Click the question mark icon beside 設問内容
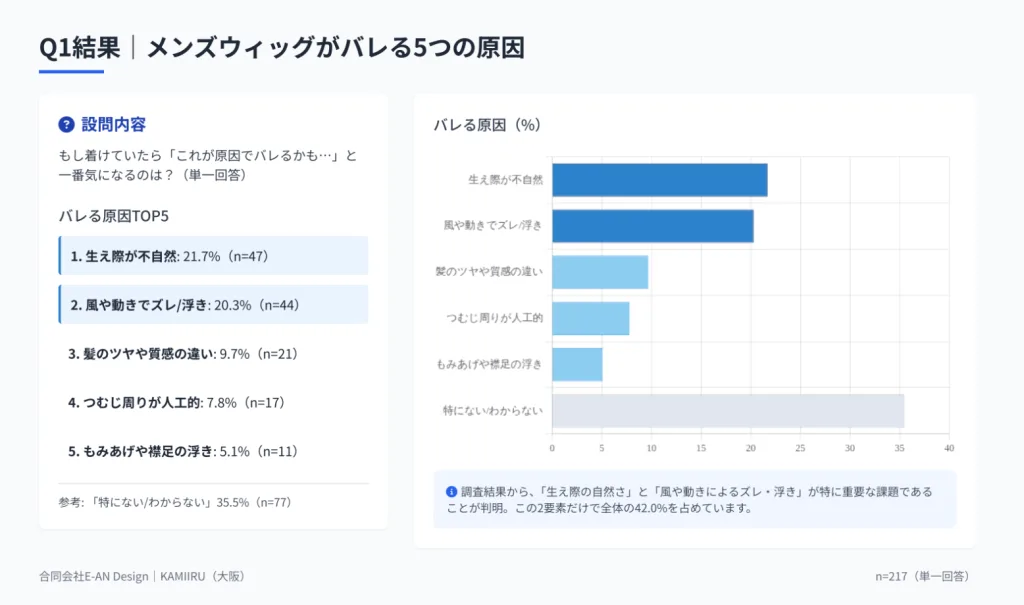1024x605 pixels. (67, 125)
